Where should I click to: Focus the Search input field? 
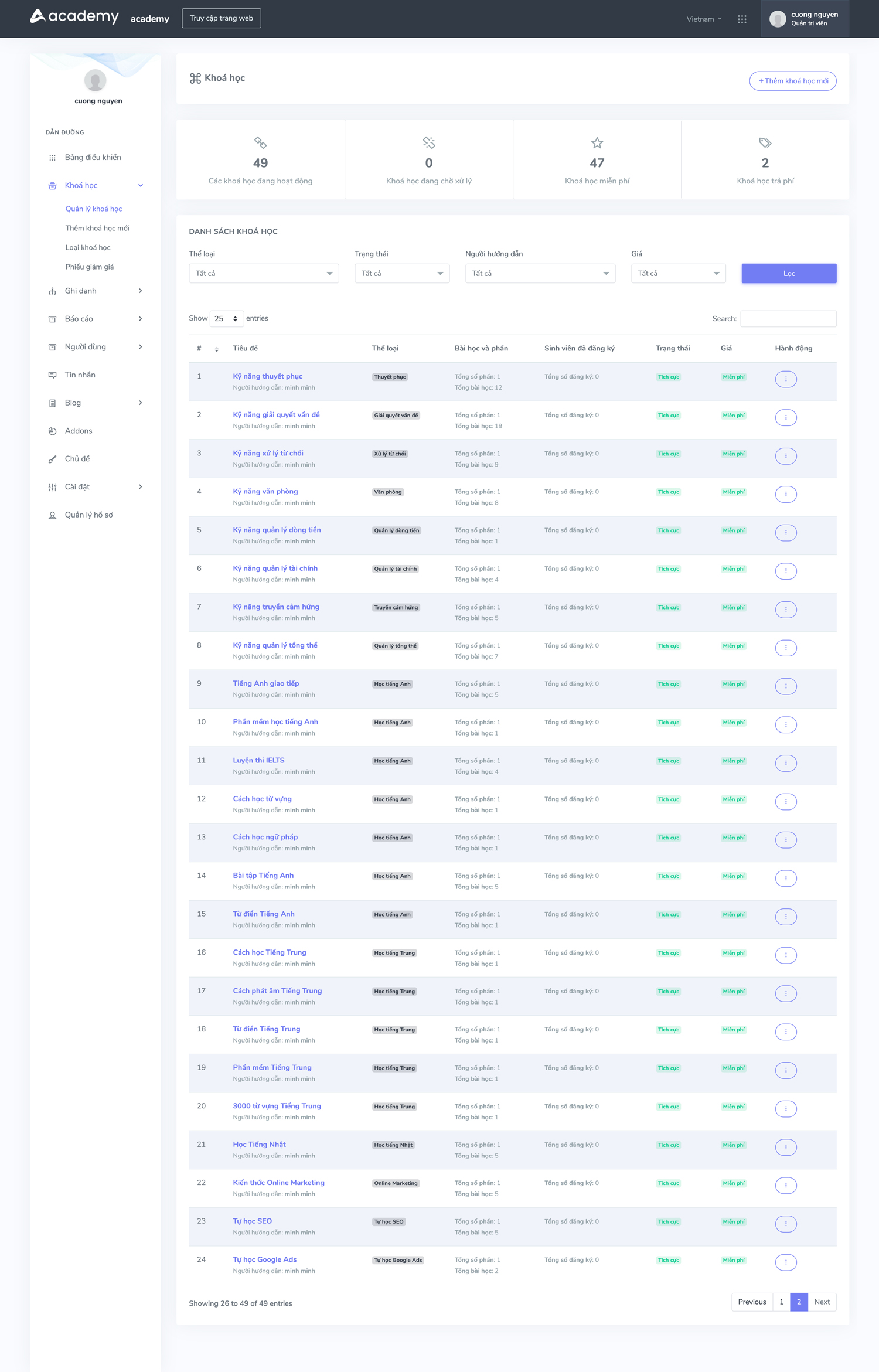click(788, 319)
